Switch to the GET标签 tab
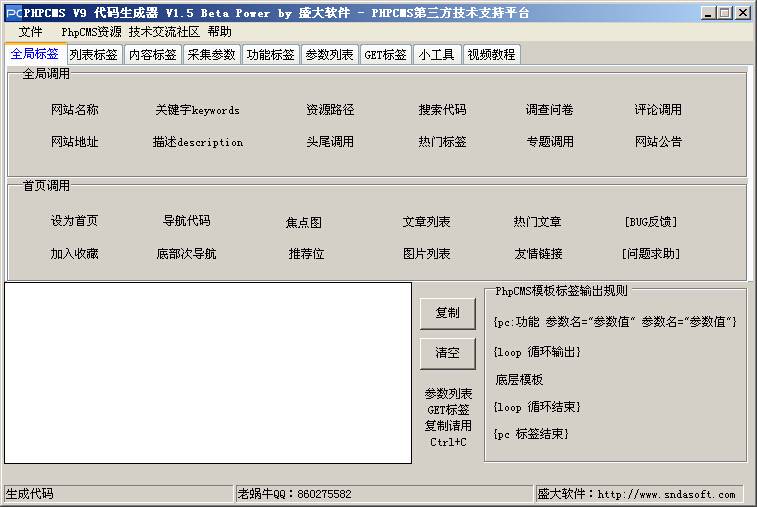 pyautogui.click(x=385, y=55)
